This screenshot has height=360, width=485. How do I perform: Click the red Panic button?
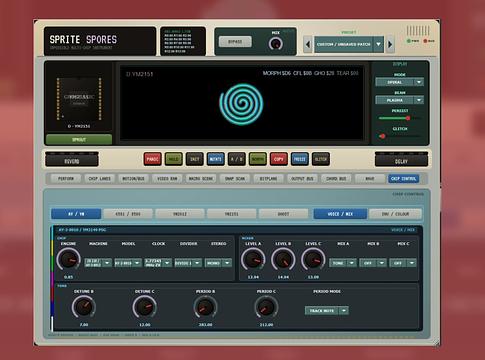(x=152, y=159)
